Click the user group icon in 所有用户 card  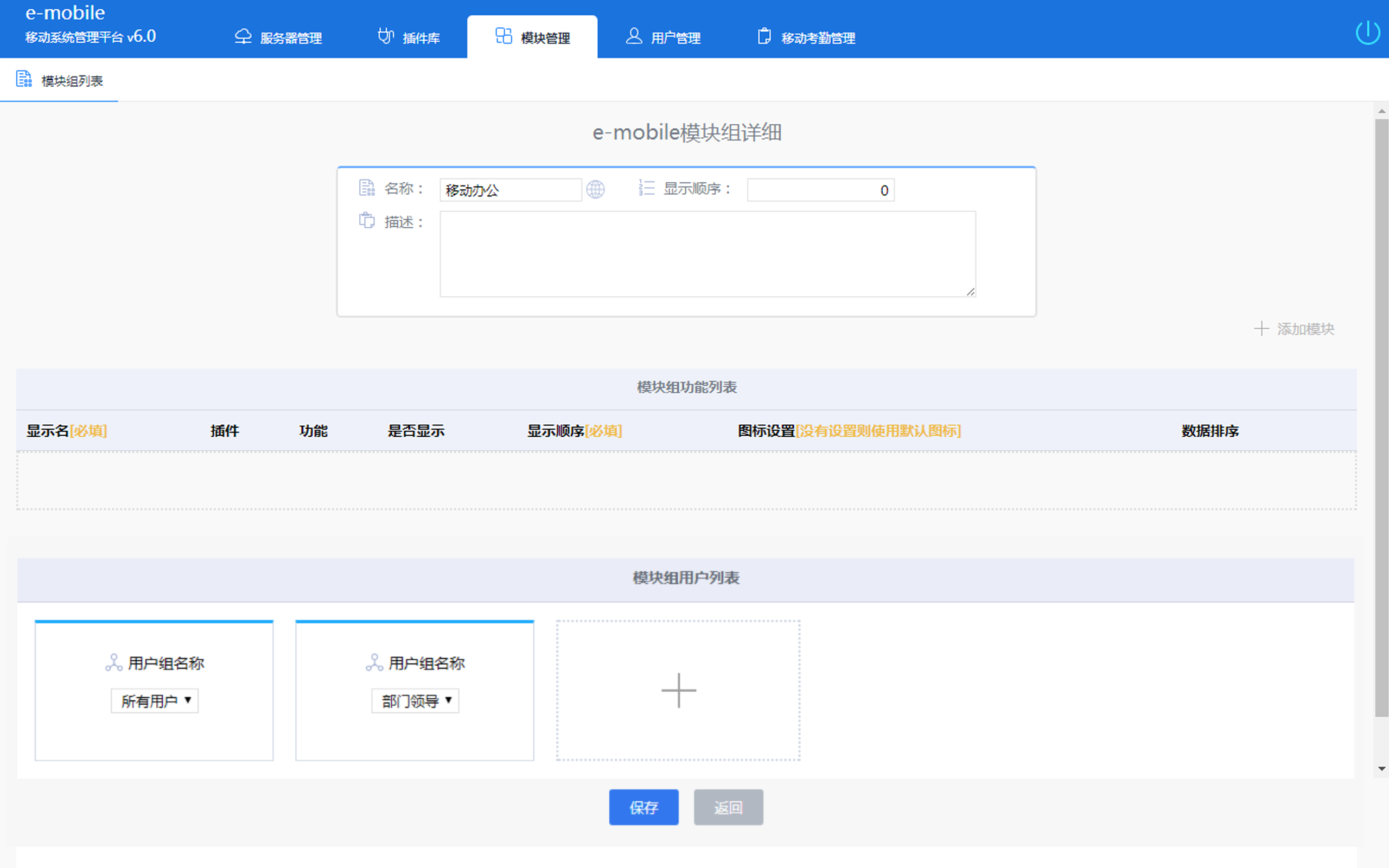point(113,662)
